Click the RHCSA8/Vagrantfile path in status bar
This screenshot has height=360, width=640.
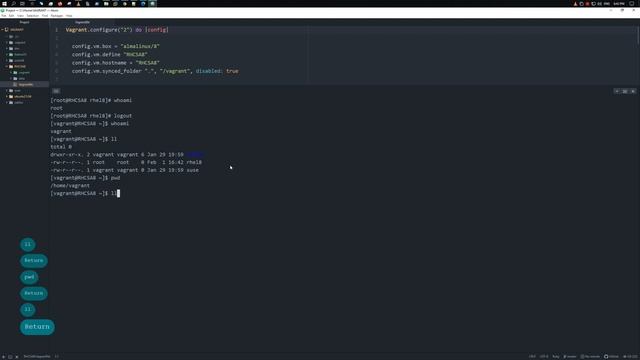[37, 357]
